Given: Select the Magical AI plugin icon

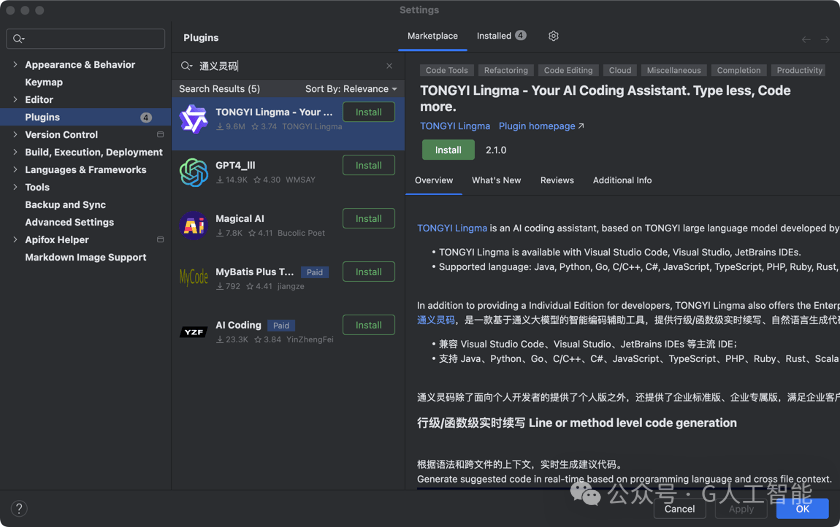Looking at the screenshot, I should pyautogui.click(x=193, y=225).
